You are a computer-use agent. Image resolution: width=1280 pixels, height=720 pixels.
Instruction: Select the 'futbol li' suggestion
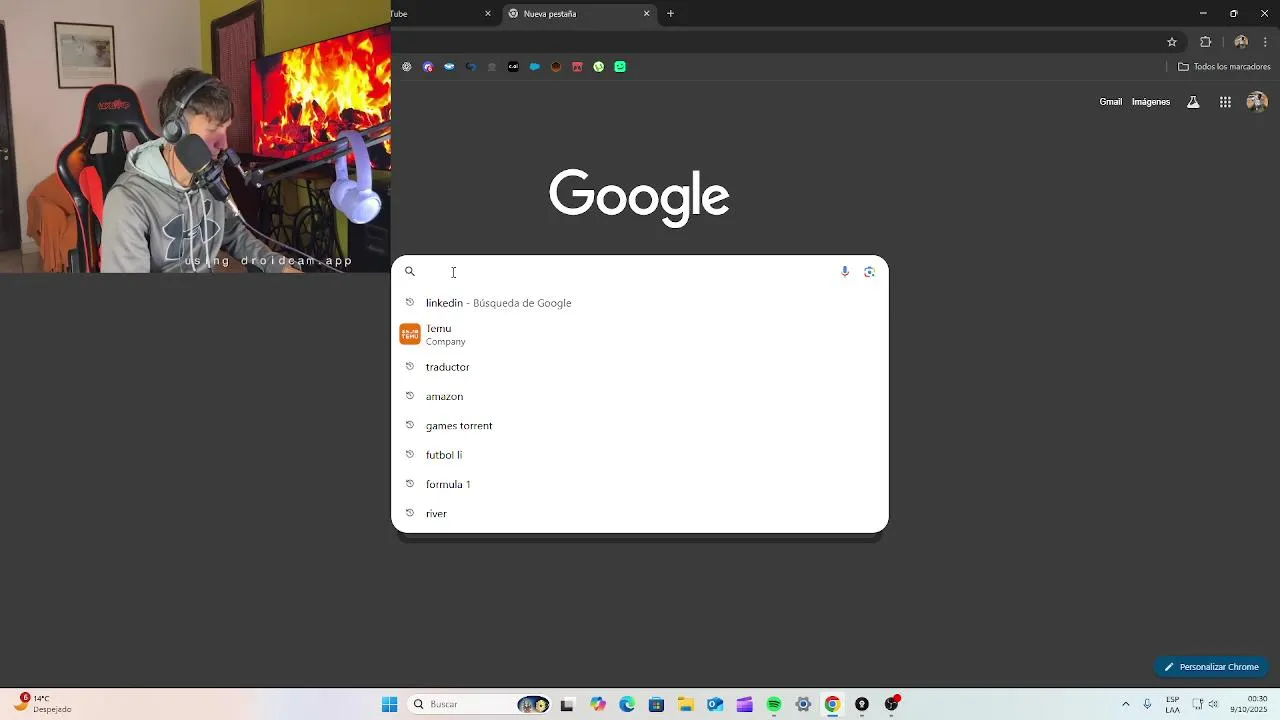coord(640,455)
